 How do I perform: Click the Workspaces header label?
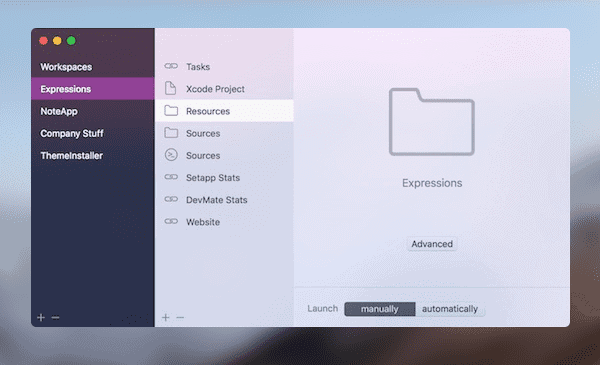[66, 67]
